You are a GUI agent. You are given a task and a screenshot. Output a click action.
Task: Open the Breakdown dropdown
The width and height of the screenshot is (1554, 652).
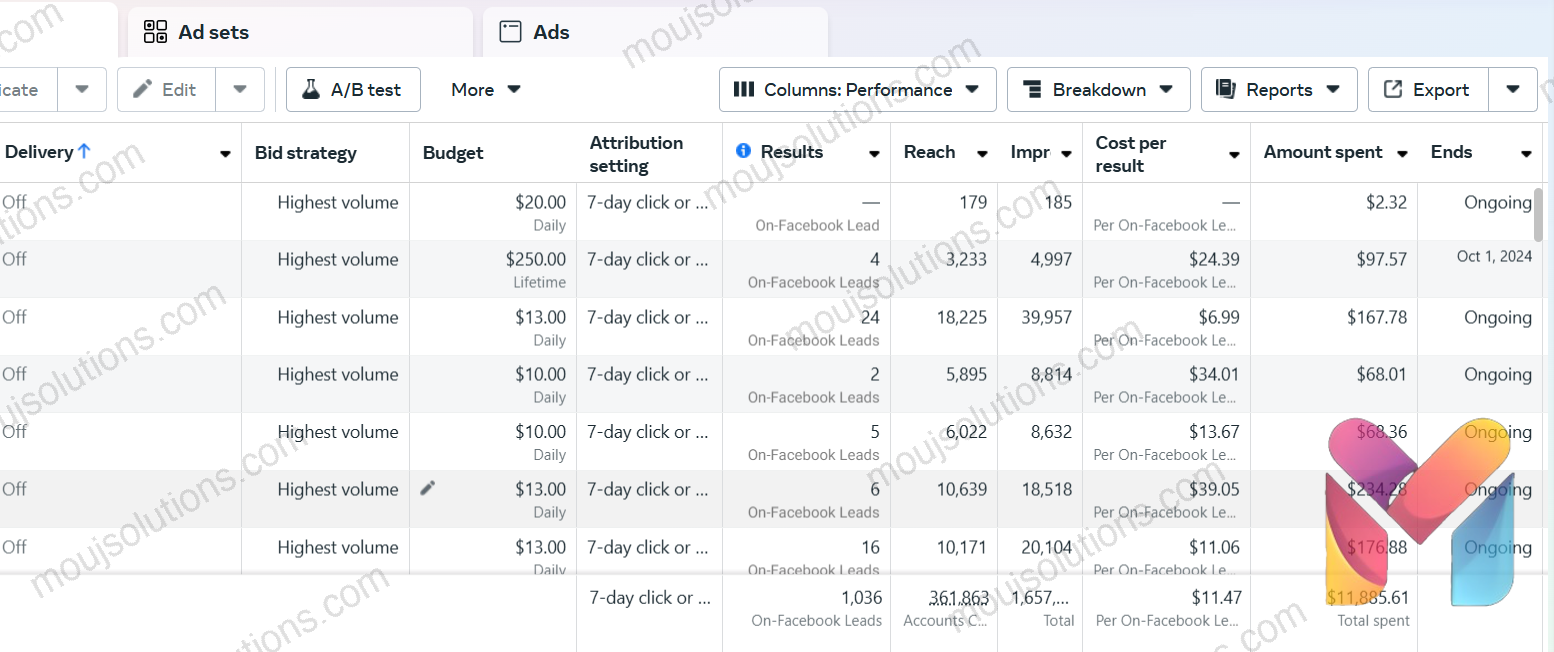1099,90
